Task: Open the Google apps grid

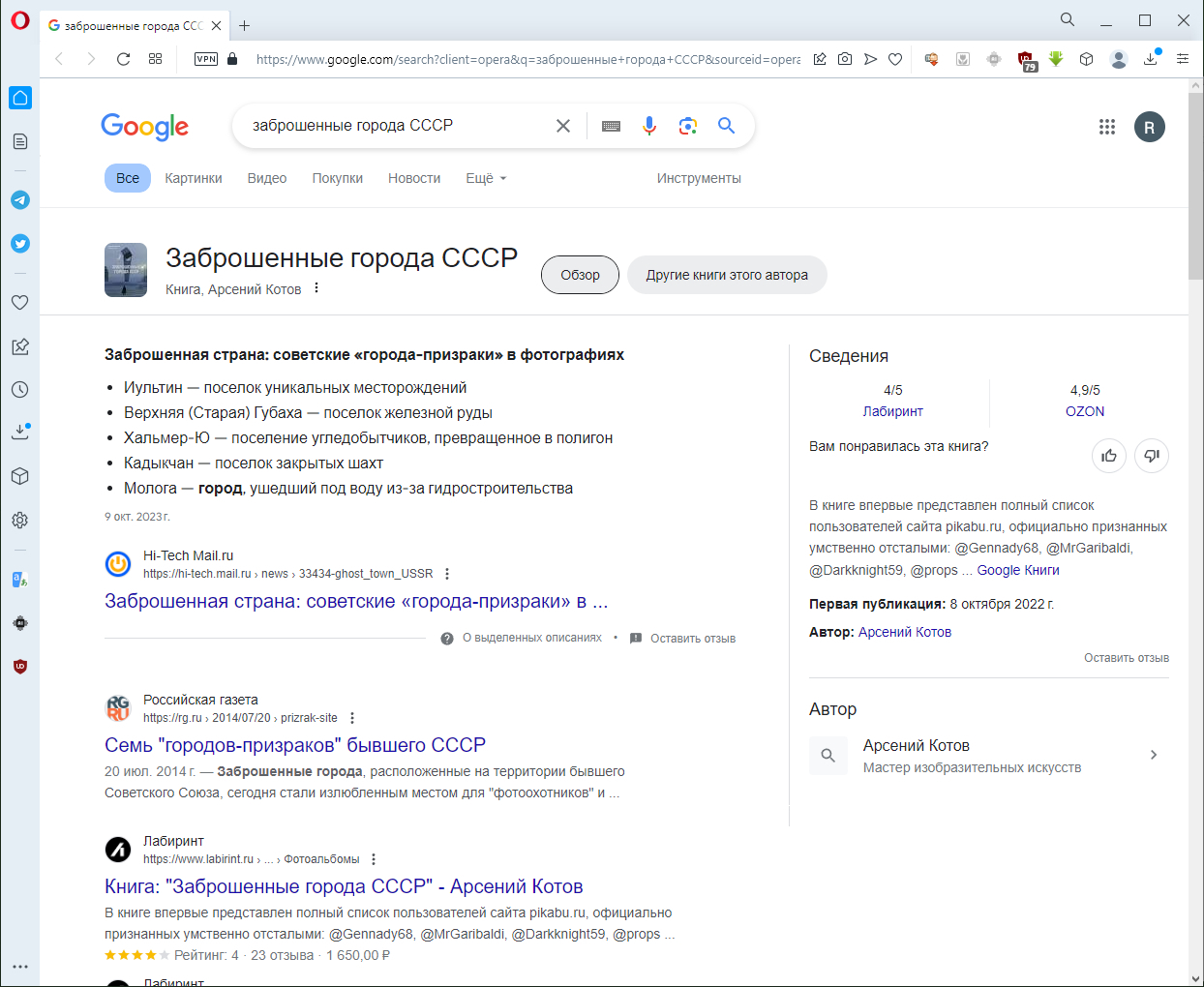Action: coord(1107,127)
